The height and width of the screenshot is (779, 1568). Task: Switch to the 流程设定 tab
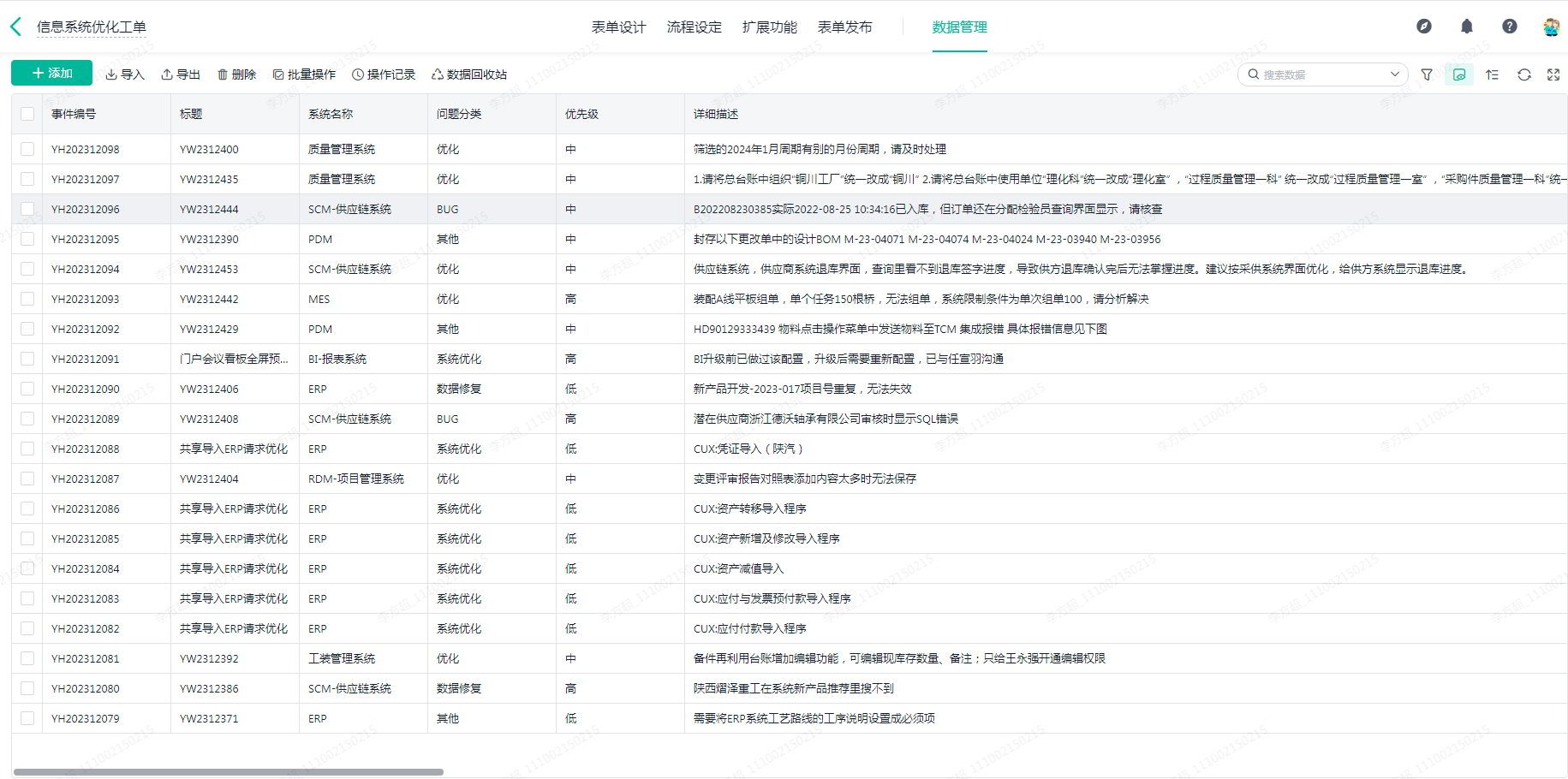[694, 27]
